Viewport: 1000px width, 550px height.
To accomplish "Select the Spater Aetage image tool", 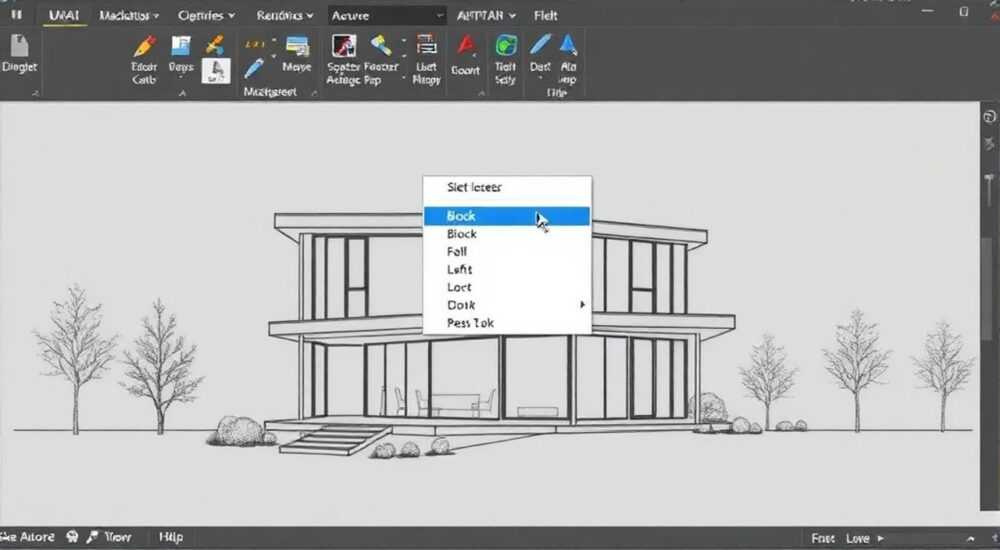I will pos(344,47).
